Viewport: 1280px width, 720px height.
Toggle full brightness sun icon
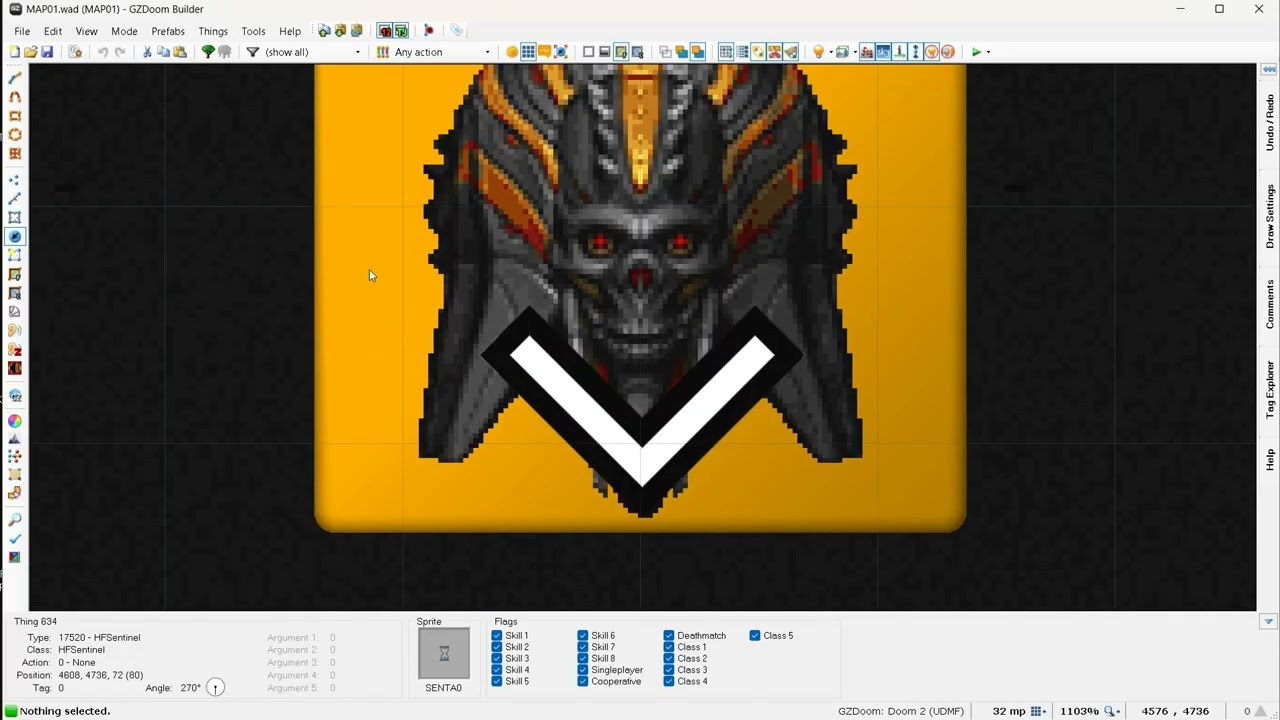click(x=512, y=52)
